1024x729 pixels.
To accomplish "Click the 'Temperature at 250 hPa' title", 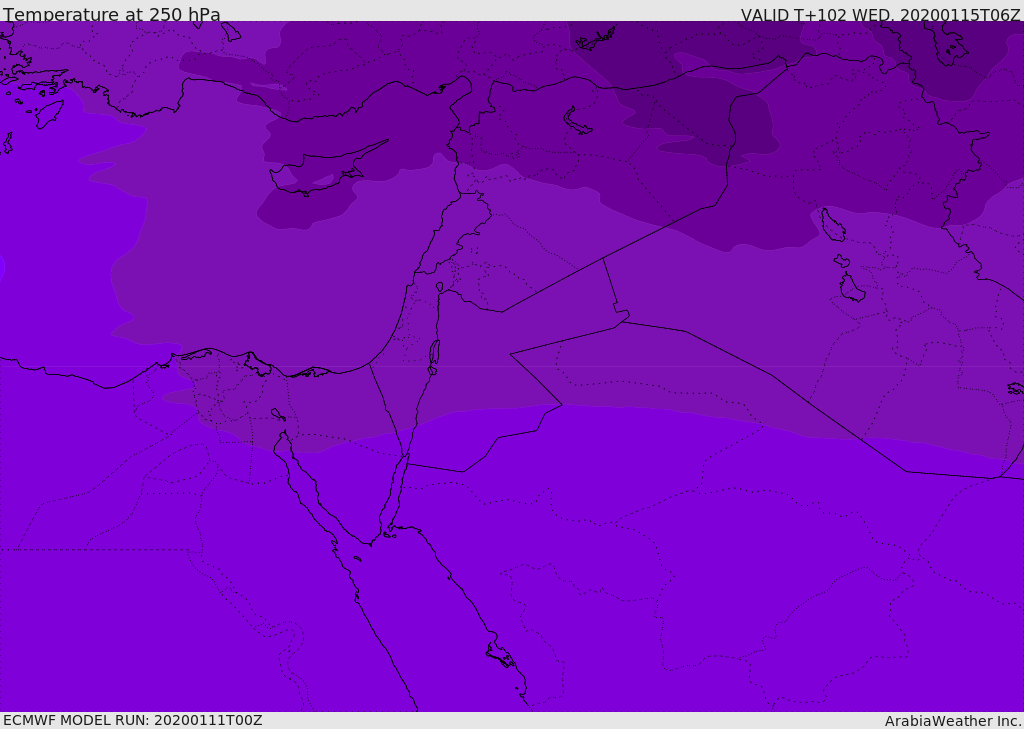I will [112, 14].
